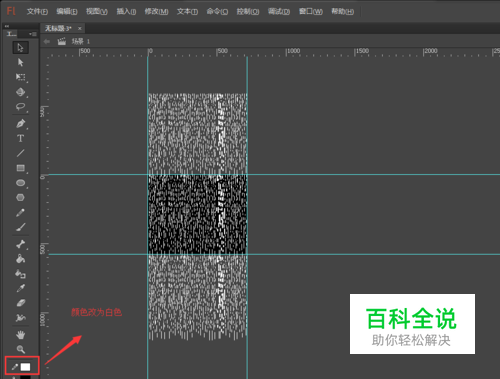Select the Subselection arrow tool
This screenshot has width=500, height=379.
(x=20, y=62)
